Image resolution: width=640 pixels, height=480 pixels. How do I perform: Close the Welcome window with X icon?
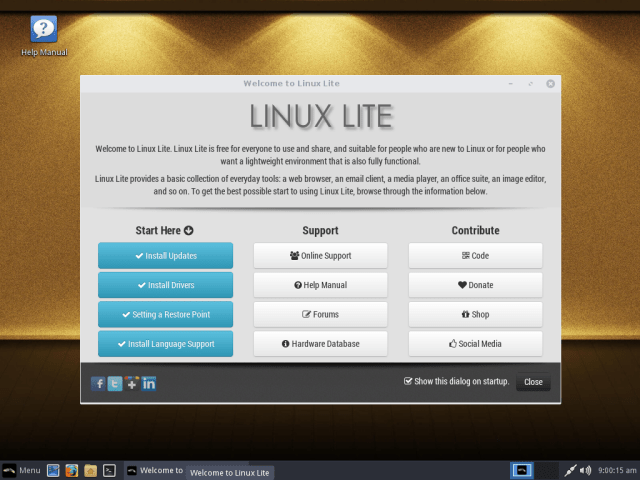551,84
